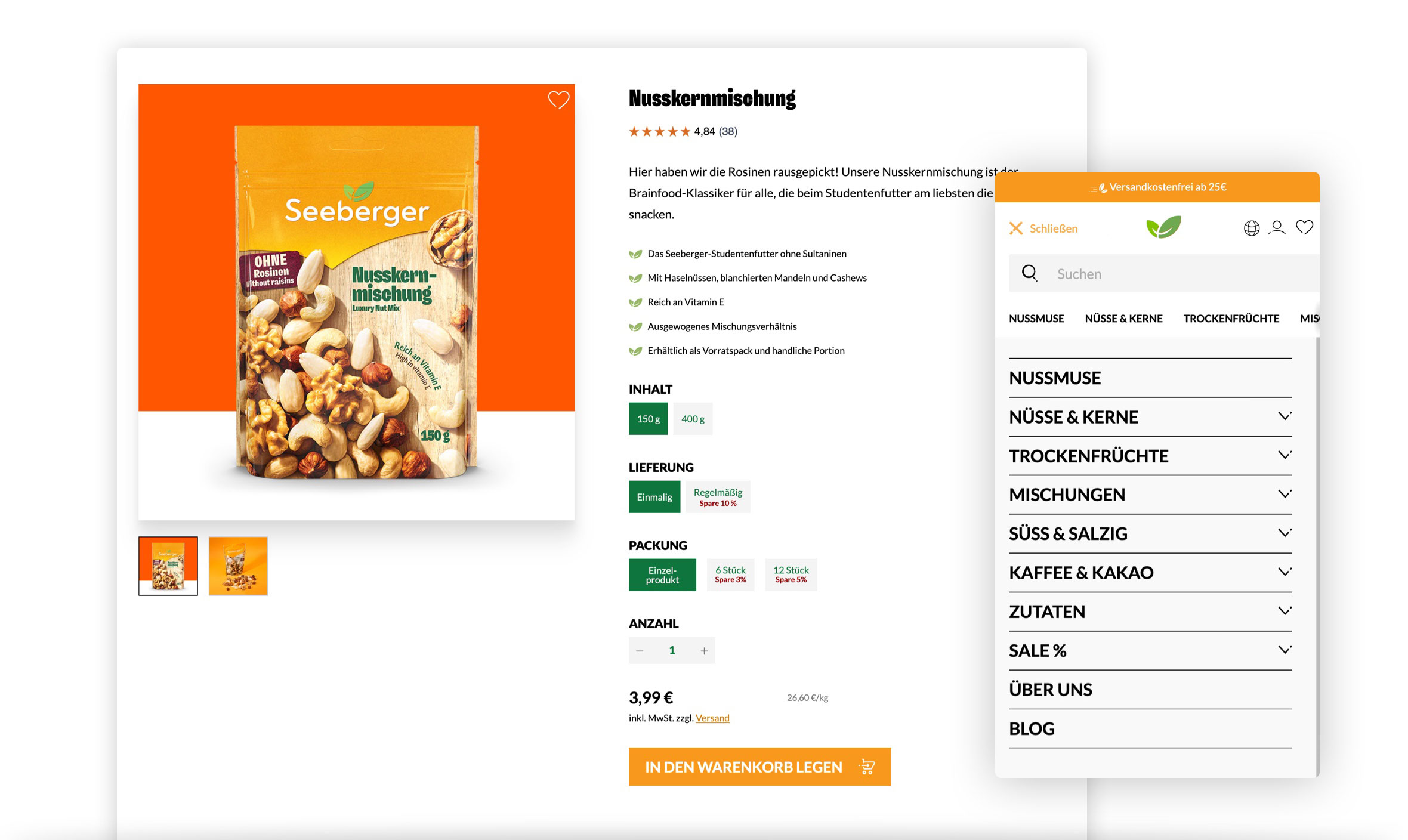Screen dimensions: 1408x840
Task: Open TROCKENFRÜCHTE in horizontal category bar
Action: pos(1231,319)
